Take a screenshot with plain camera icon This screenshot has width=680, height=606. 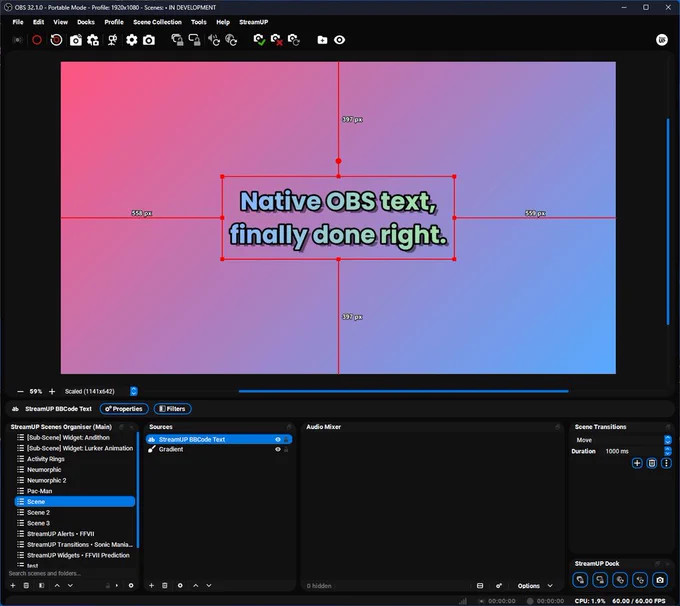click(x=149, y=40)
